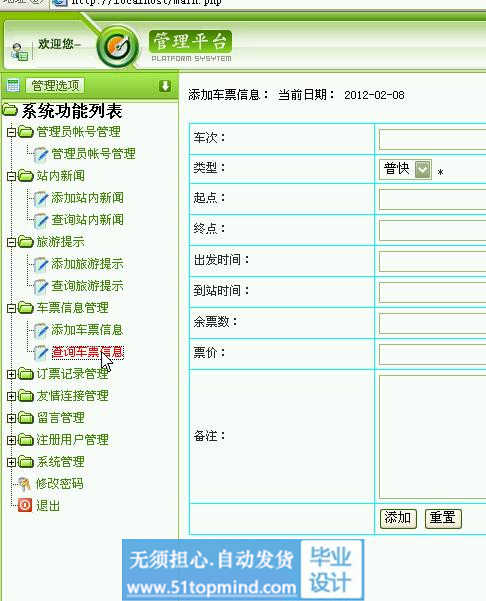Open the 类型 dropdown showing 普快
Screen dimensions: 486x601
(x=405, y=169)
